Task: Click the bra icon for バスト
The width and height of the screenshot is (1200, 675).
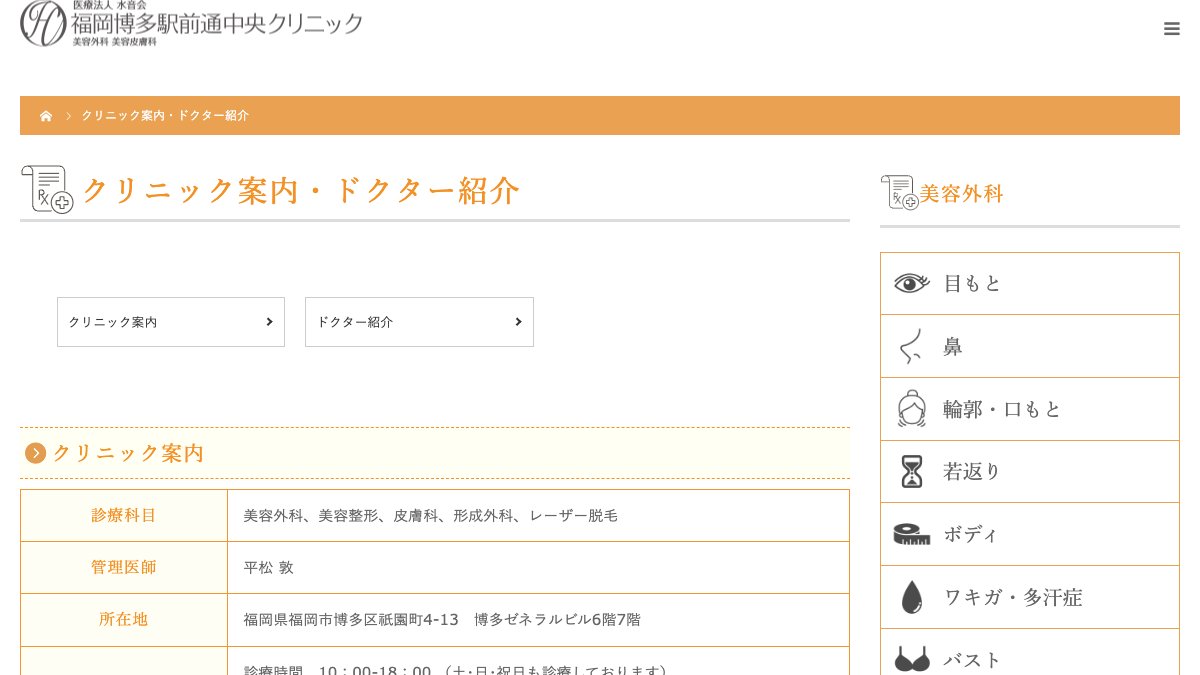Action: 912,659
